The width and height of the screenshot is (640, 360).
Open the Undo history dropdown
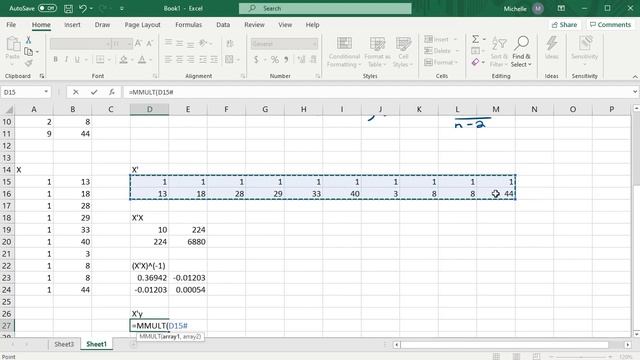pos(91,9)
